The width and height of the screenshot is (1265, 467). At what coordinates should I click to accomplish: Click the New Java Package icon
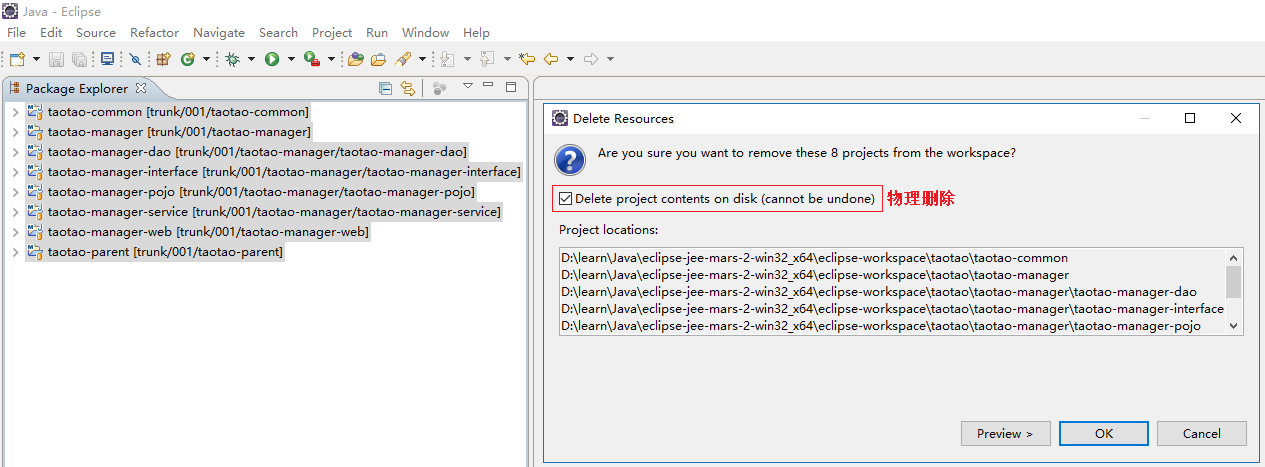coord(163,59)
